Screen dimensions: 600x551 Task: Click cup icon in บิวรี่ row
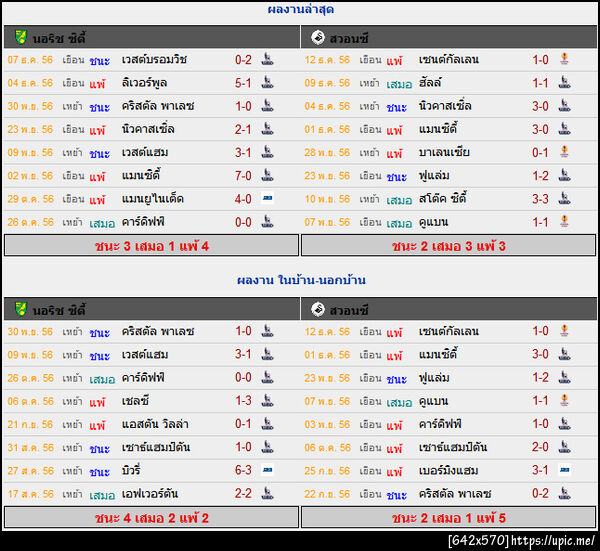point(267,470)
